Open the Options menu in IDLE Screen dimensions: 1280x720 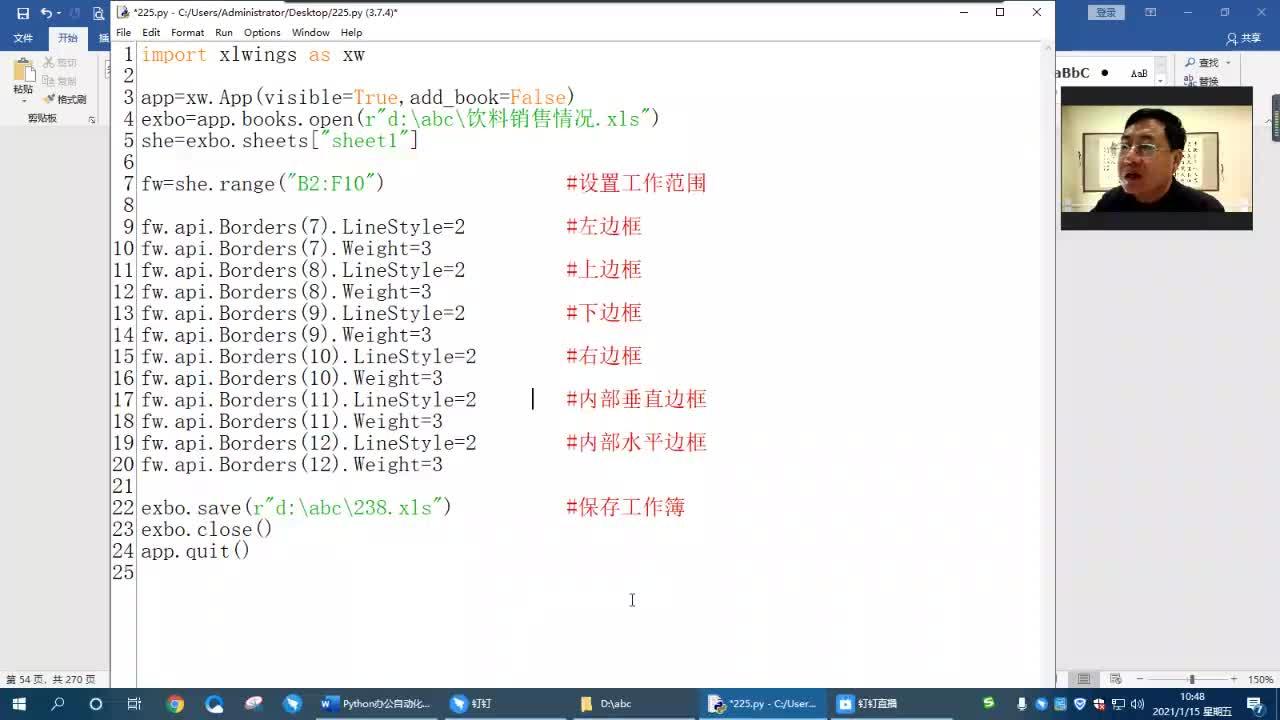pos(261,32)
